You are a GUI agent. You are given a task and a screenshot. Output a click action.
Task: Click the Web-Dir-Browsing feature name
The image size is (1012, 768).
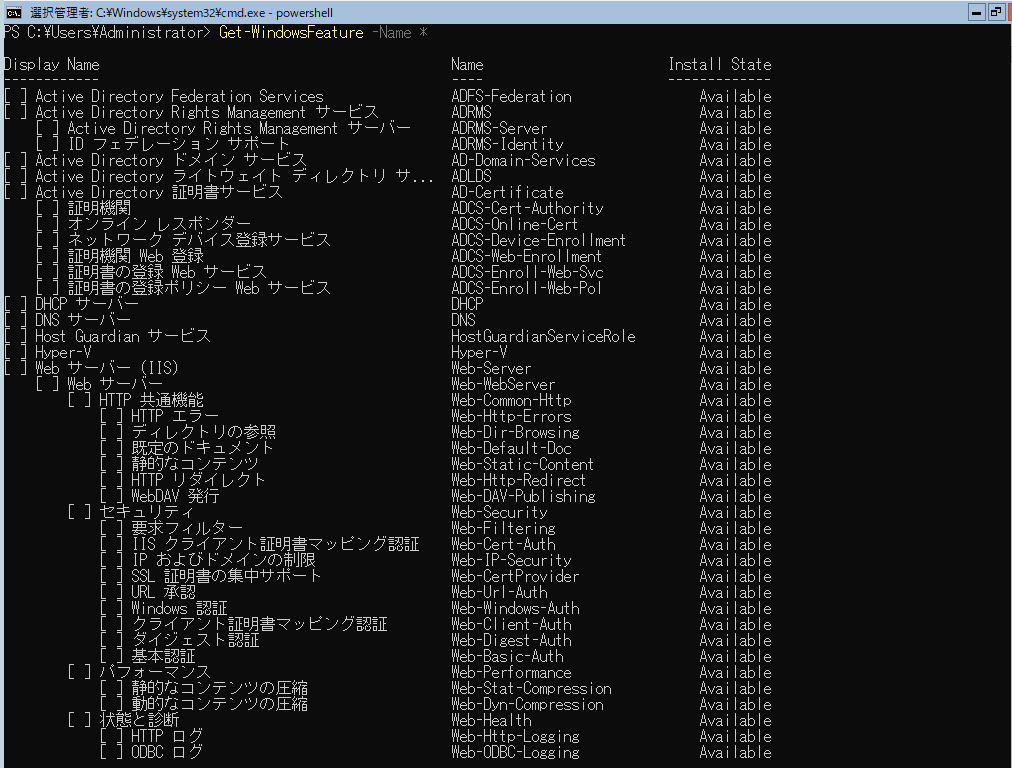[x=515, y=432]
